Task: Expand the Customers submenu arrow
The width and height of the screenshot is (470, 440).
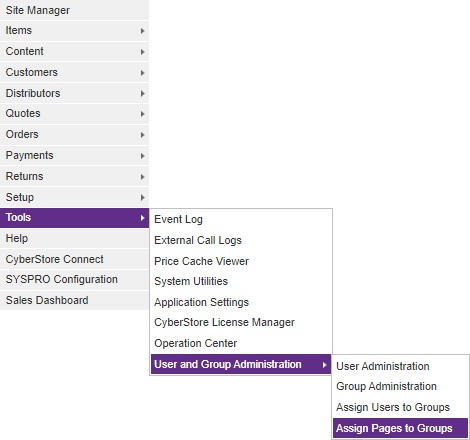Action: [142, 73]
